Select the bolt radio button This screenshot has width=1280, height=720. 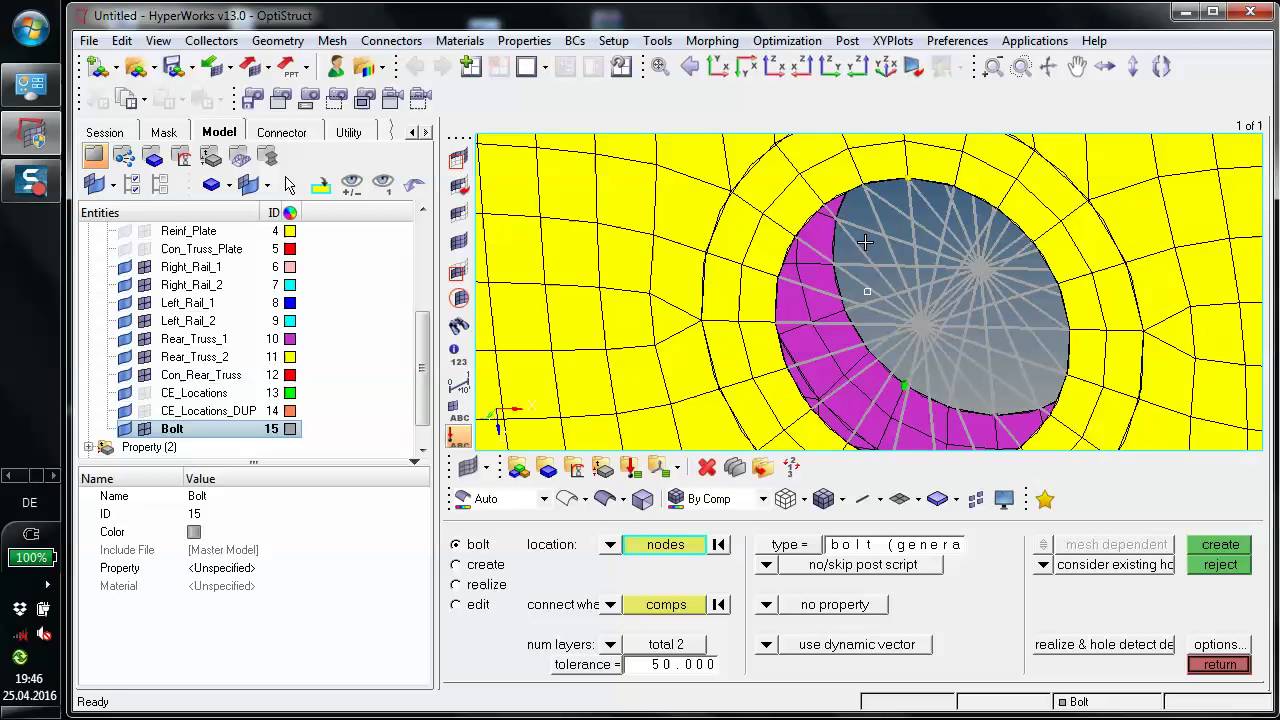[x=456, y=545]
